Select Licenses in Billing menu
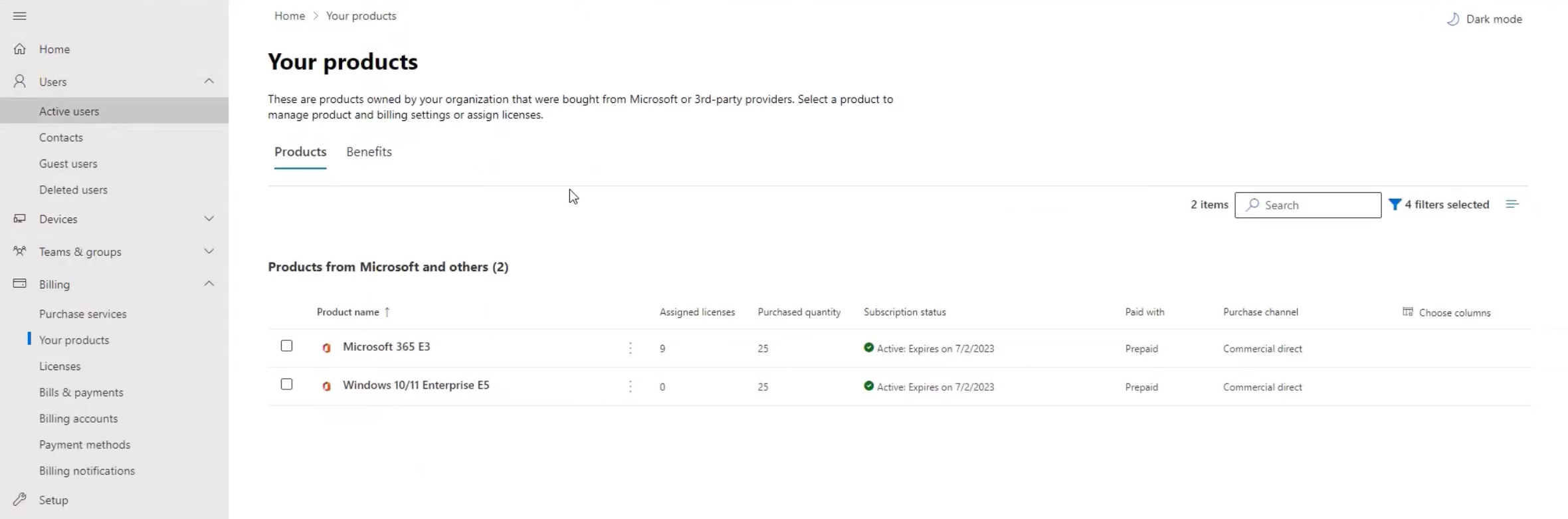Viewport: 1568px width, 519px height. [60, 366]
